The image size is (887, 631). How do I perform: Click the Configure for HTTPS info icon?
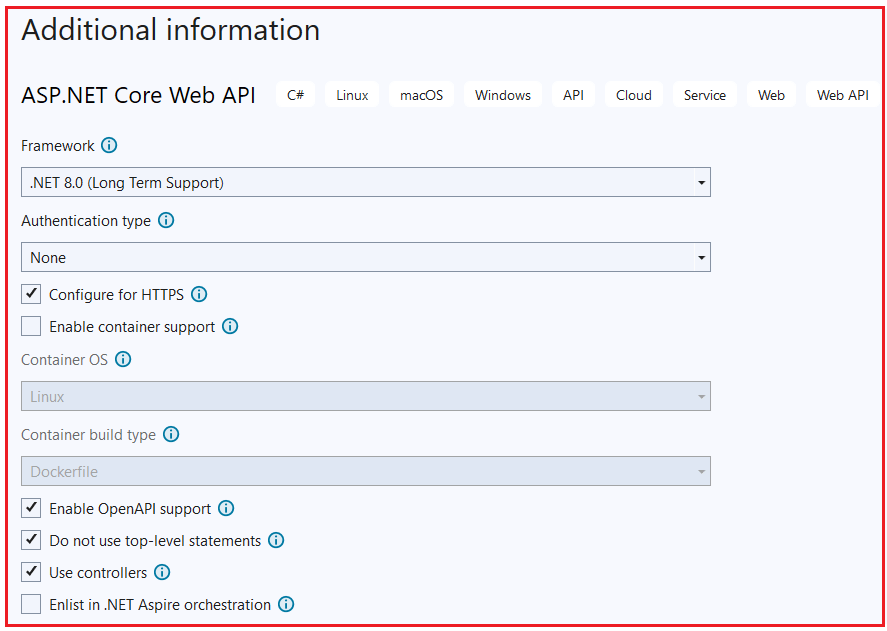199,294
